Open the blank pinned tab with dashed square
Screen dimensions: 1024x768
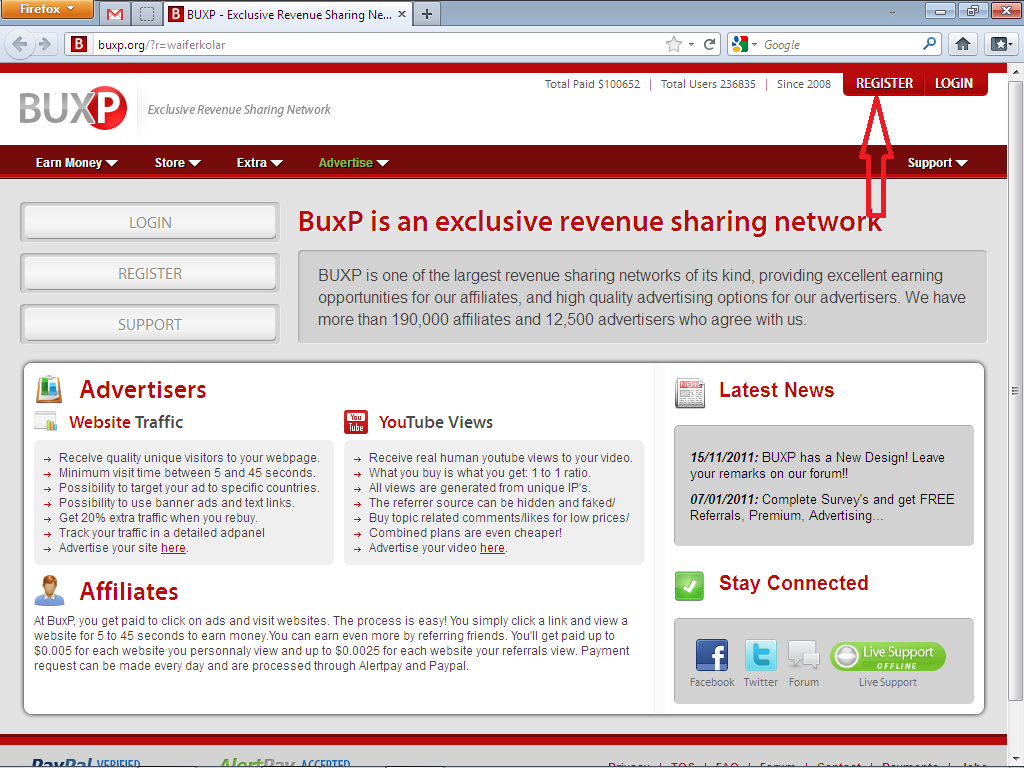tap(148, 14)
